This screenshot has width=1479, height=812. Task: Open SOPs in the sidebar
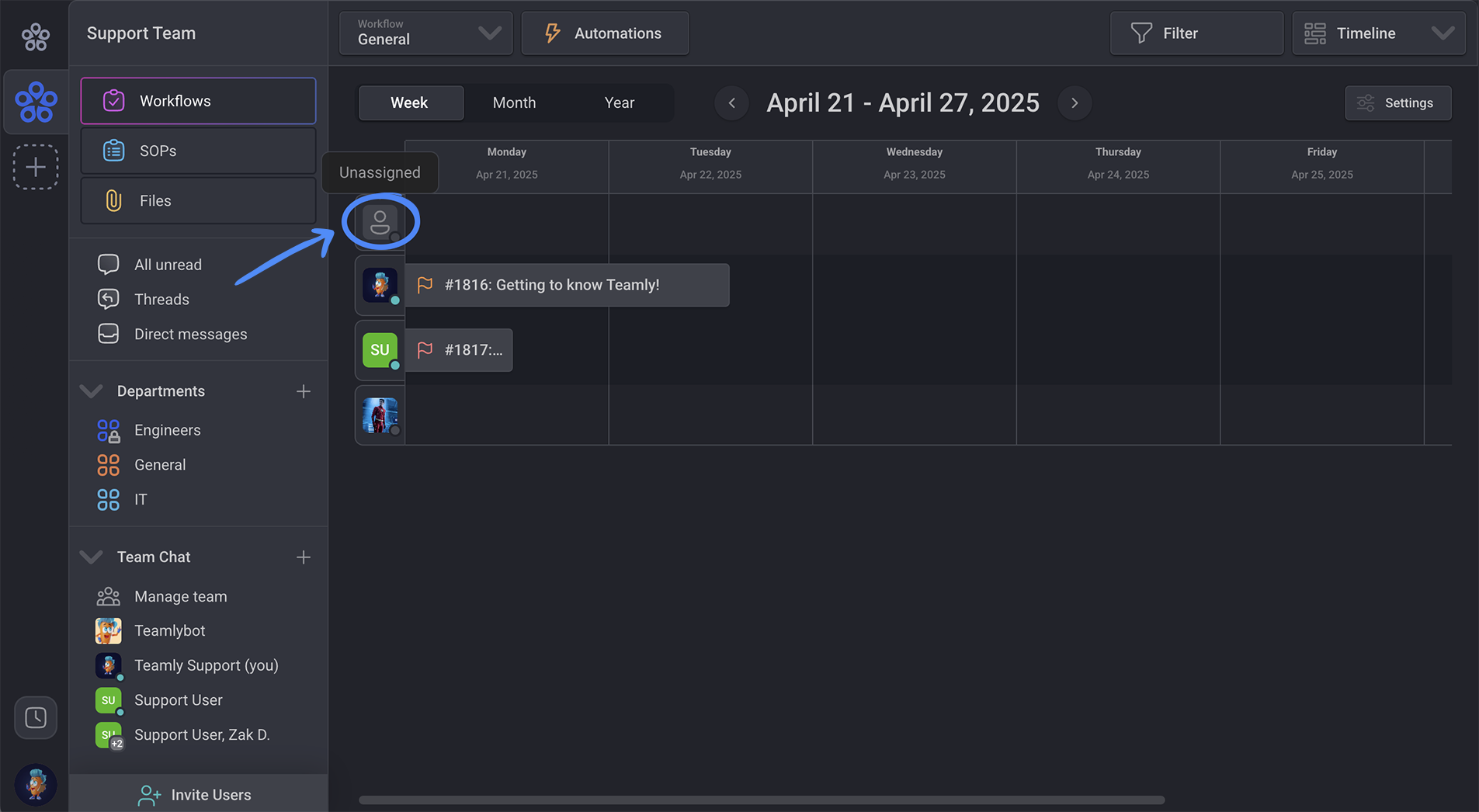198,151
